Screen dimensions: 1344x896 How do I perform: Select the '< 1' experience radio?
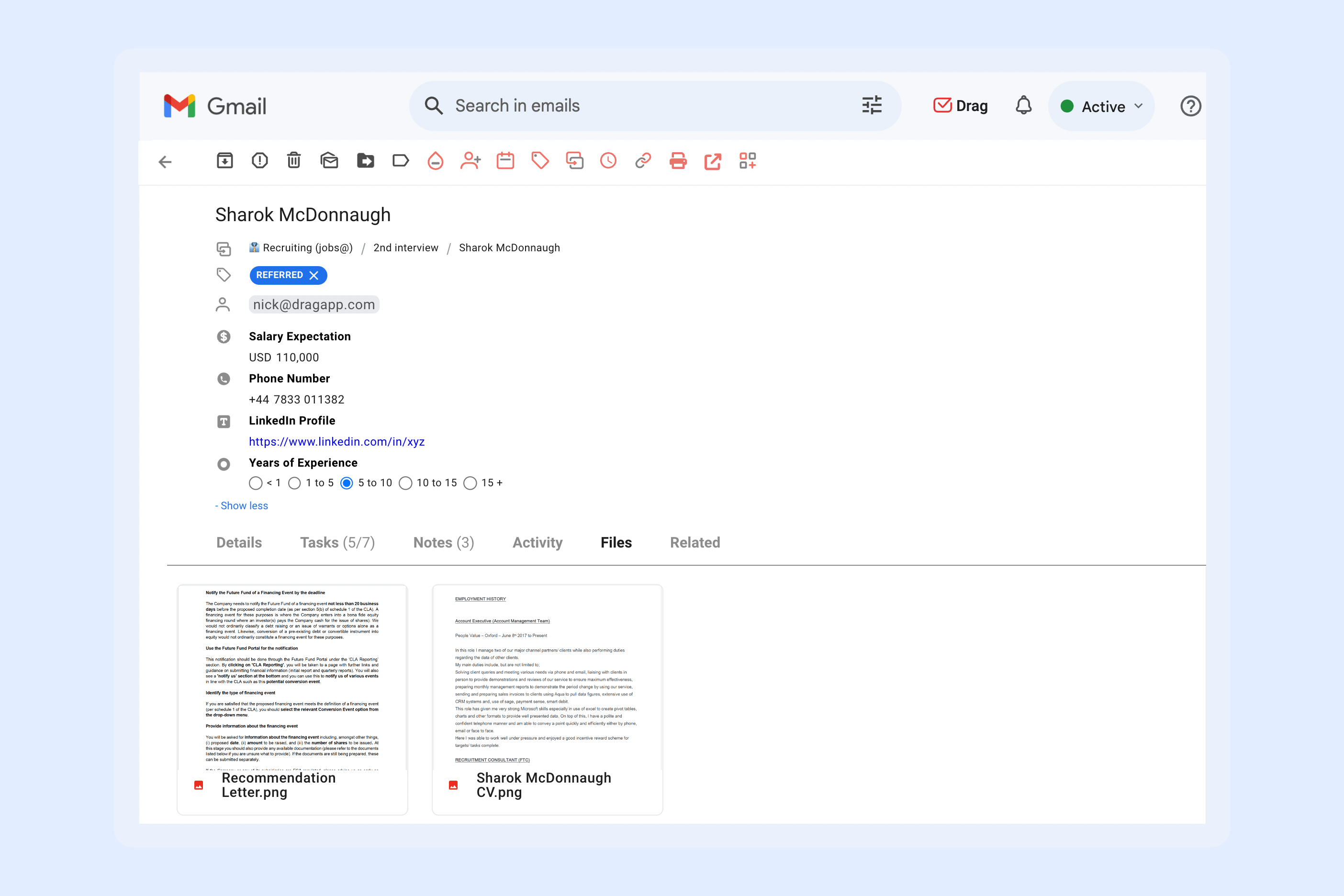pos(256,483)
